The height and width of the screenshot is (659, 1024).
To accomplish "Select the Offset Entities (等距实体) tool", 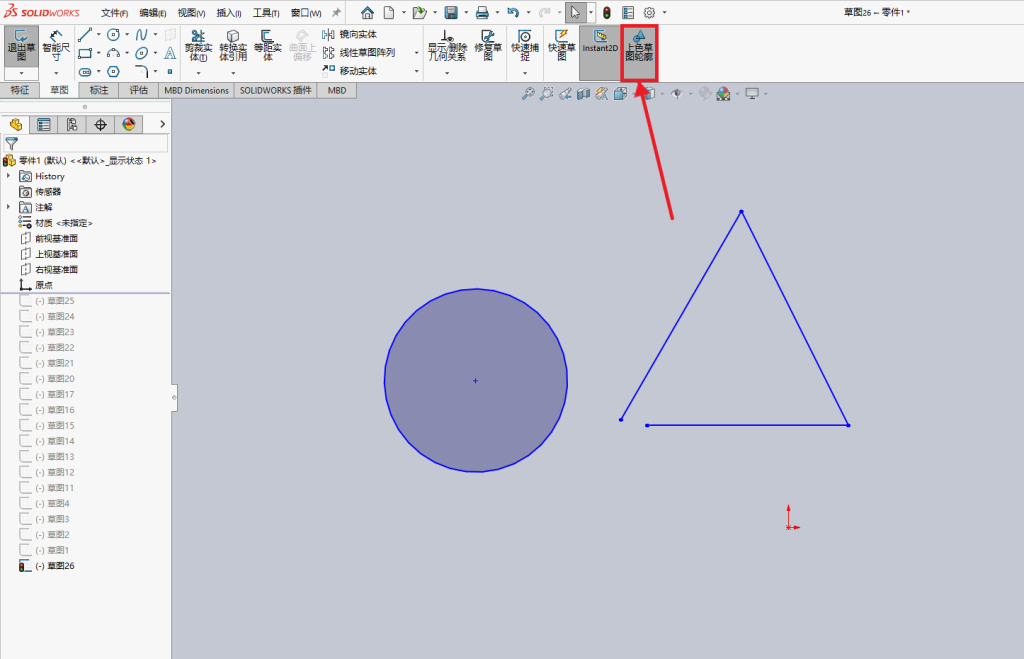I will click(267, 46).
